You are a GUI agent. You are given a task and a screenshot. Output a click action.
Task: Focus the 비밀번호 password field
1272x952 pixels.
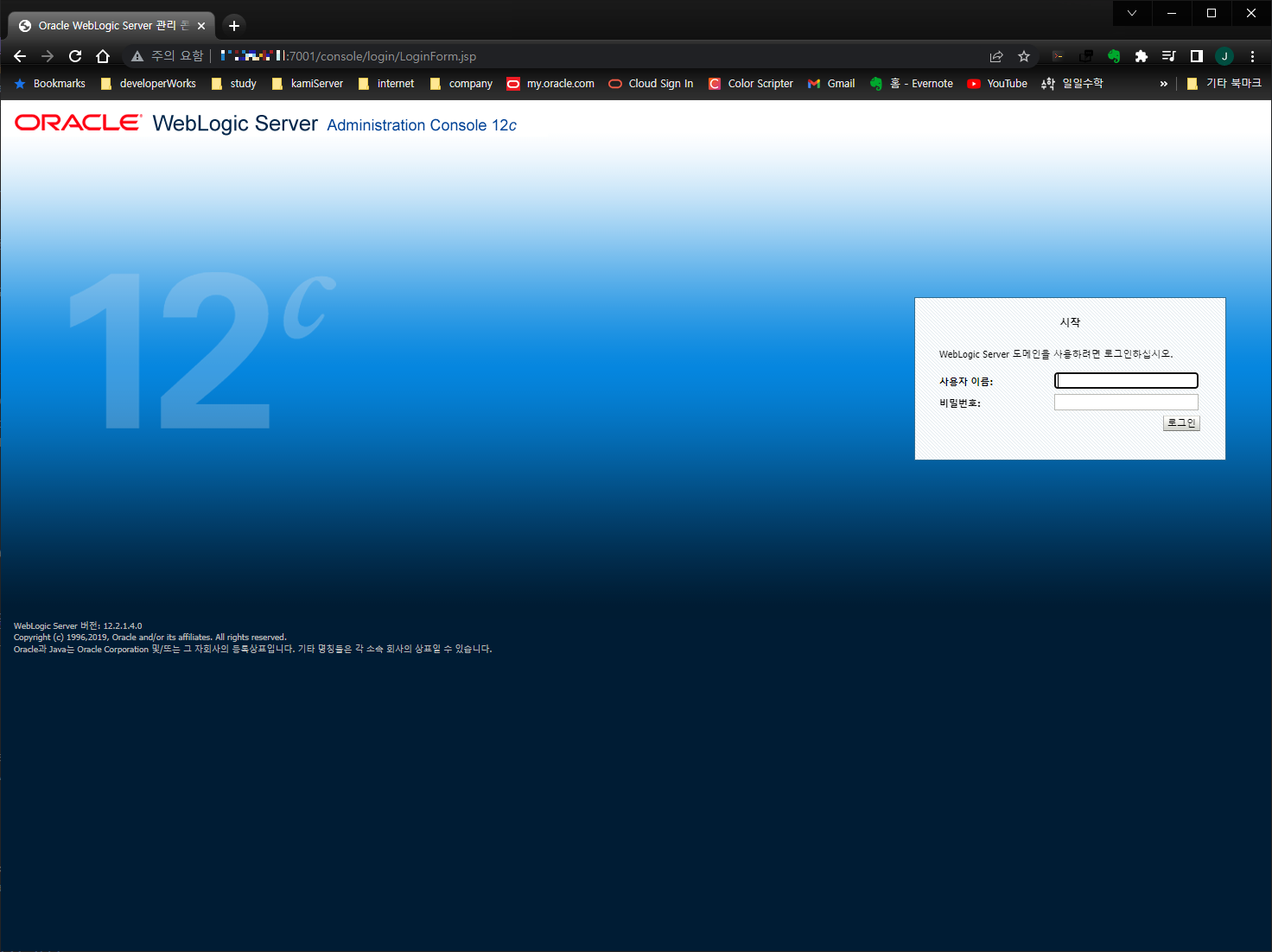(x=1126, y=403)
